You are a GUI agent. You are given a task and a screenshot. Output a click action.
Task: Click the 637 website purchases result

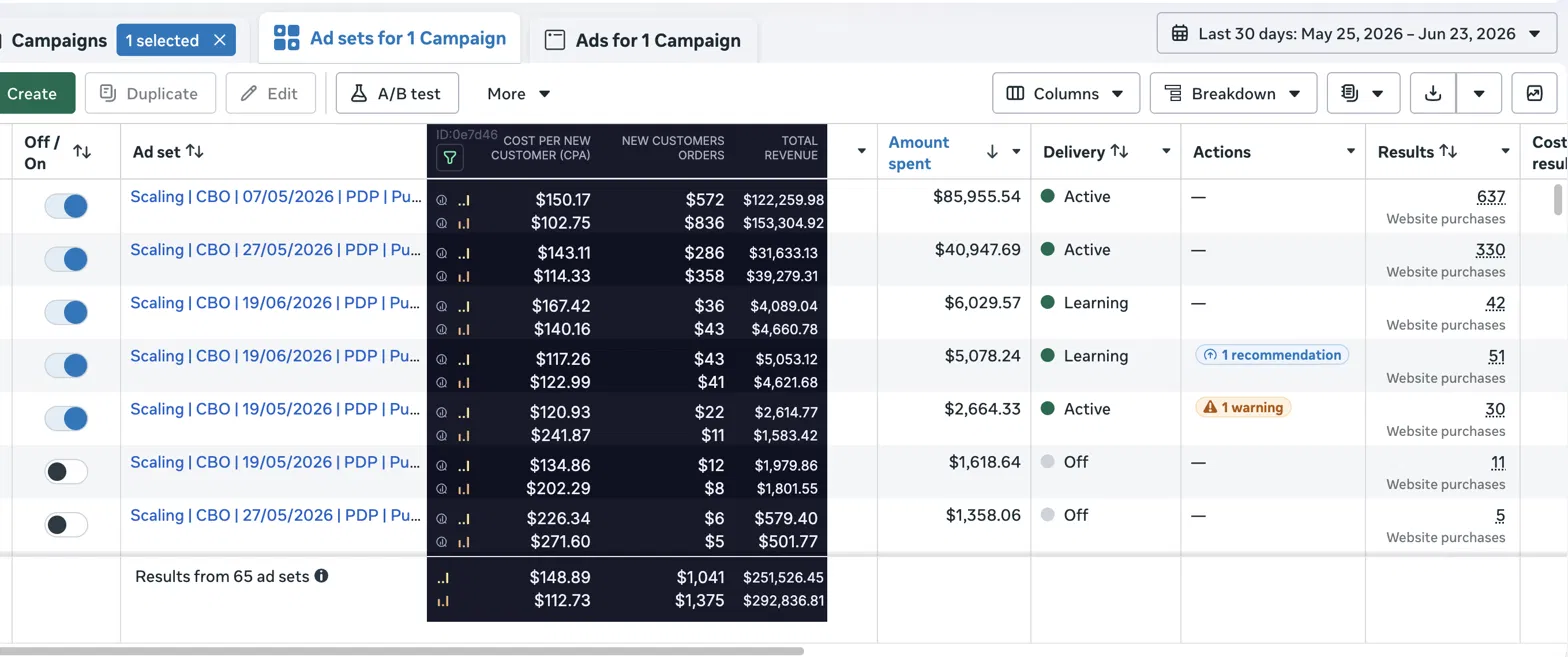pyautogui.click(x=1490, y=197)
